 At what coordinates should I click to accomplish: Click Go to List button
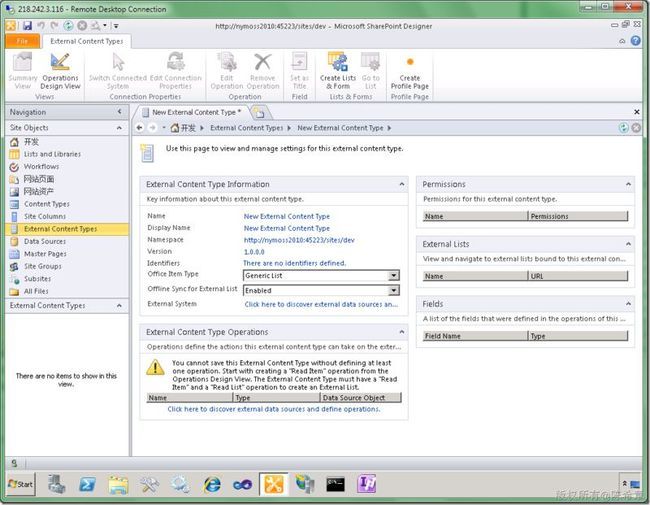click(370, 71)
